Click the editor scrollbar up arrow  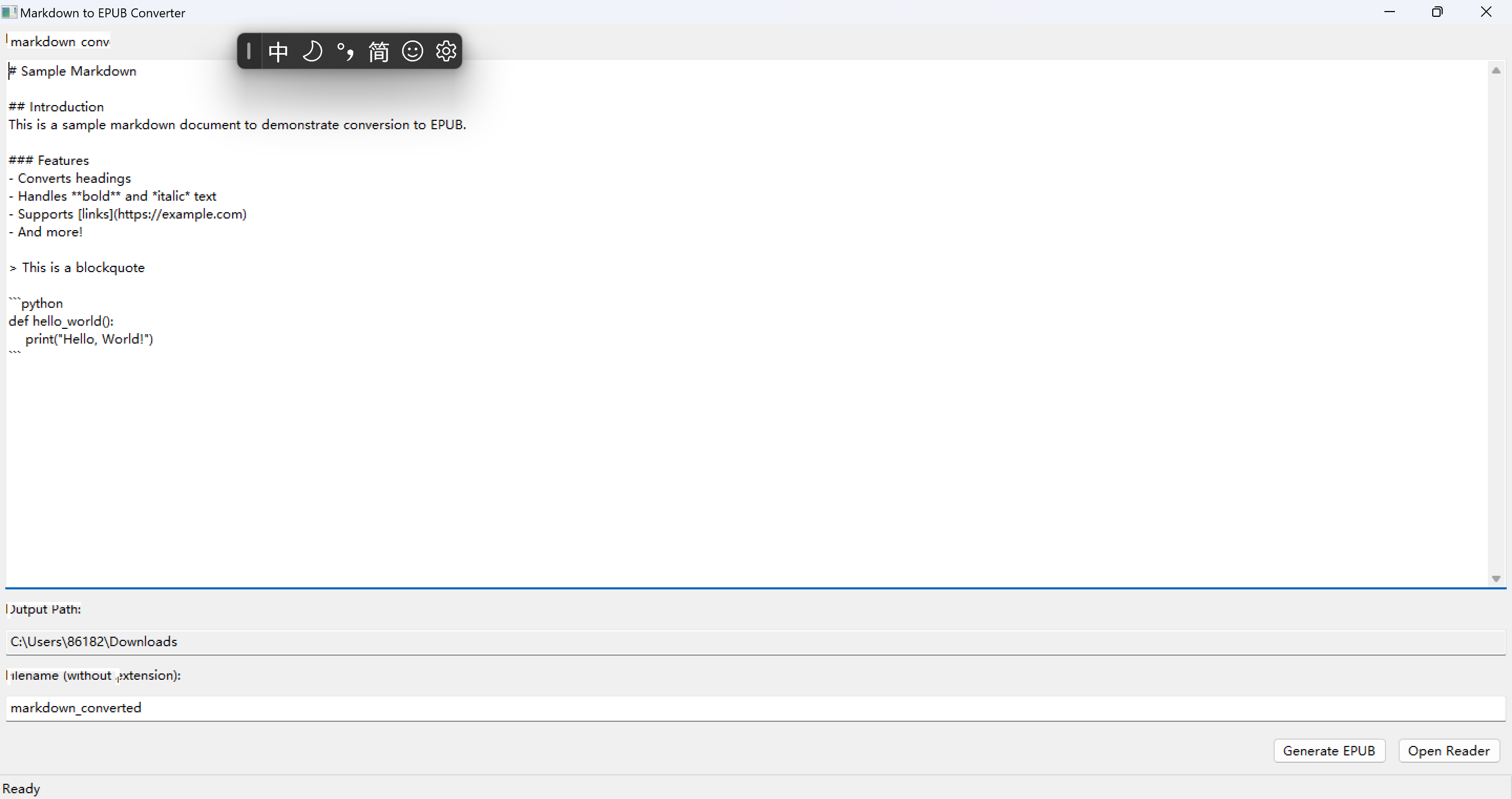[1496, 70]
